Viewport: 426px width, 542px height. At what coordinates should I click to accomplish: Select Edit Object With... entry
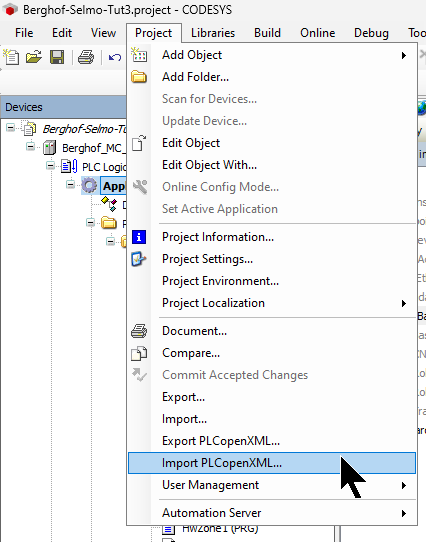point(272,165)
